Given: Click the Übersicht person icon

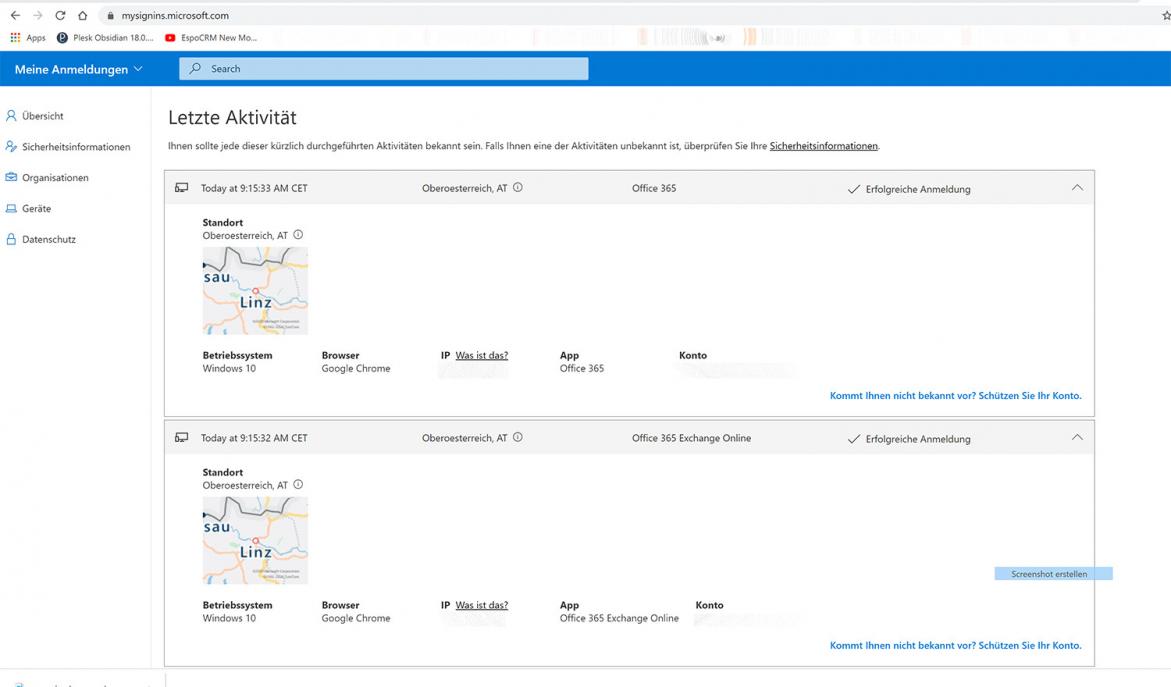Looking at the screenshot, I should (11, 116).
